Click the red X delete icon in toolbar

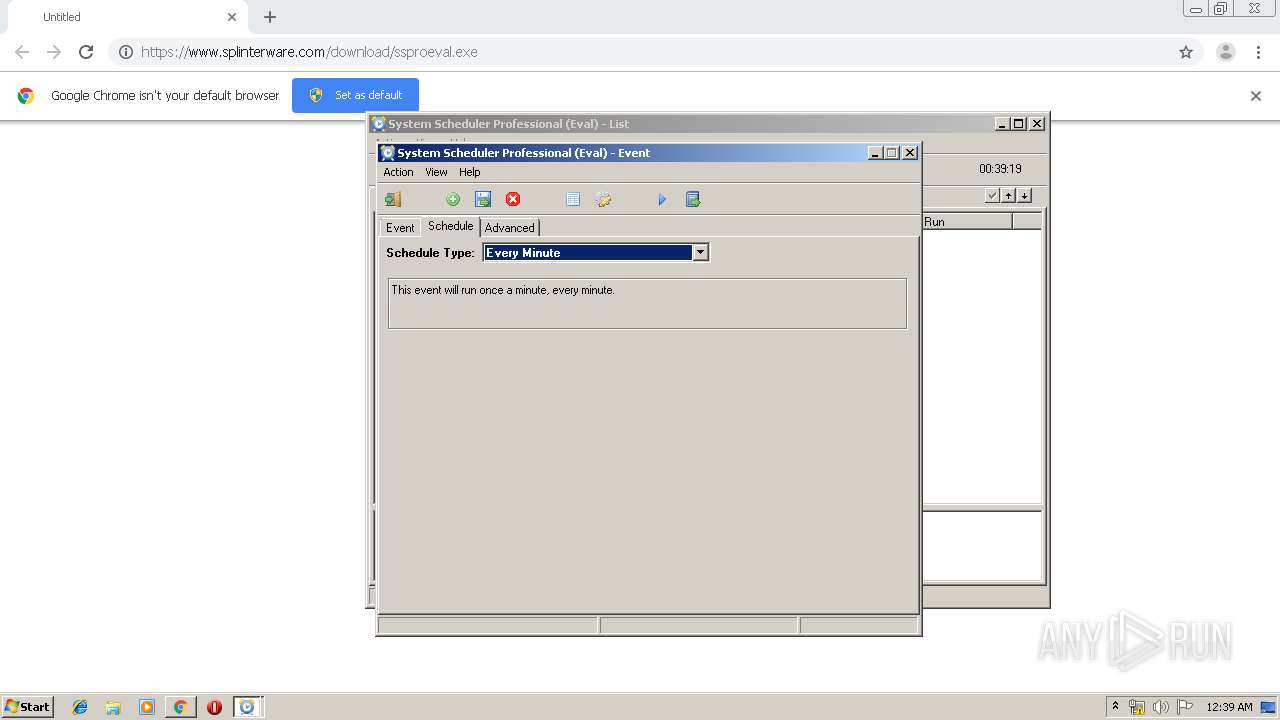coord(513,199)
